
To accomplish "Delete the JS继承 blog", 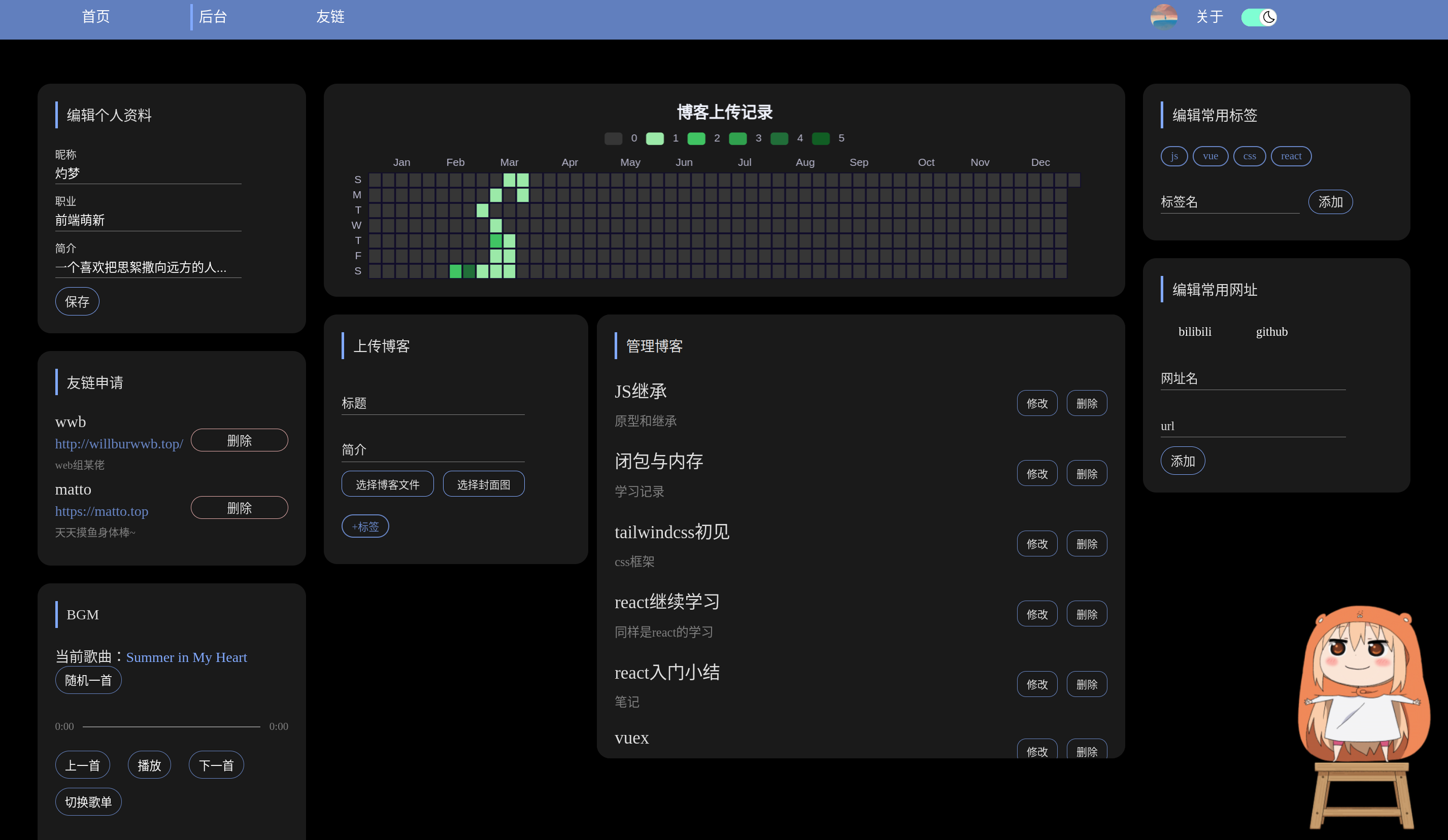I will click(x=1087, y=403).
